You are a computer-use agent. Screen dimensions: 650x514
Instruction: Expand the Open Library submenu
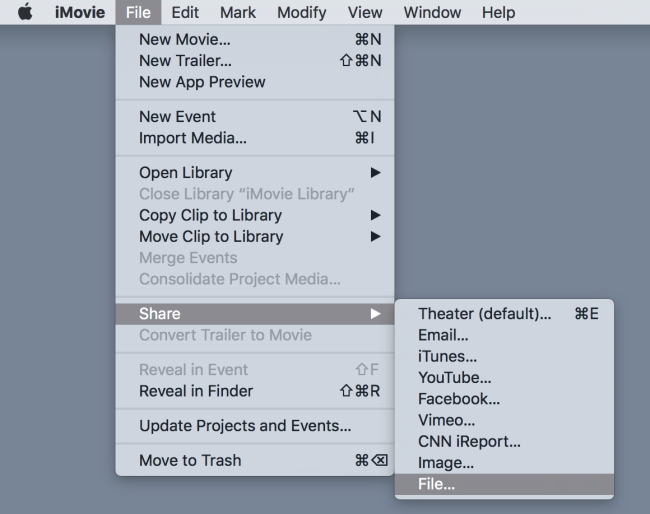point(255,172)
